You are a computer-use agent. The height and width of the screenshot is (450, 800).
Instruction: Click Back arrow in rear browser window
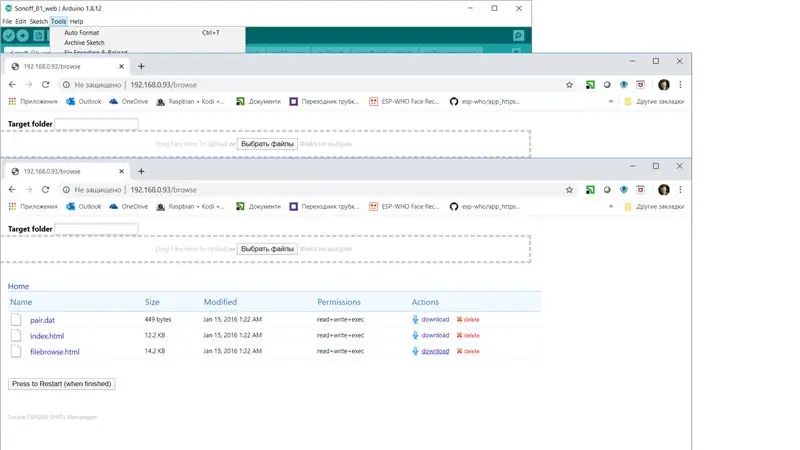(12, 85)
